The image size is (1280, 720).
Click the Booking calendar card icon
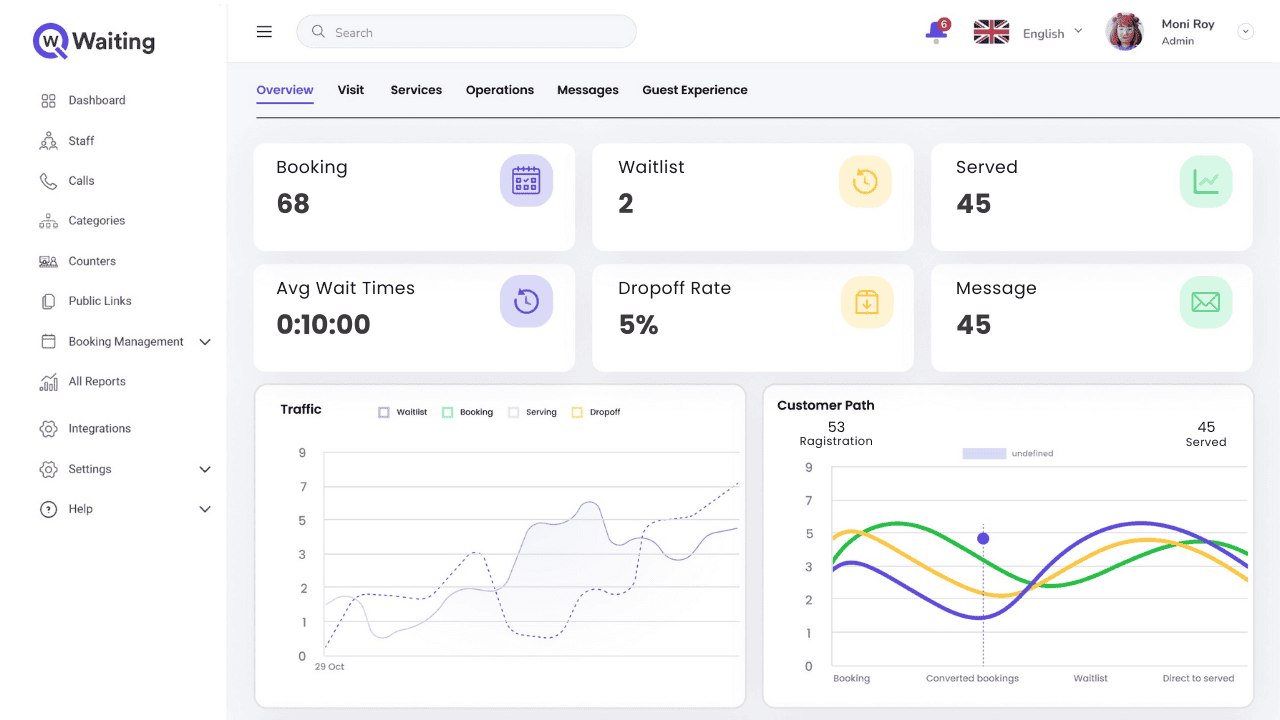point(527,180)
